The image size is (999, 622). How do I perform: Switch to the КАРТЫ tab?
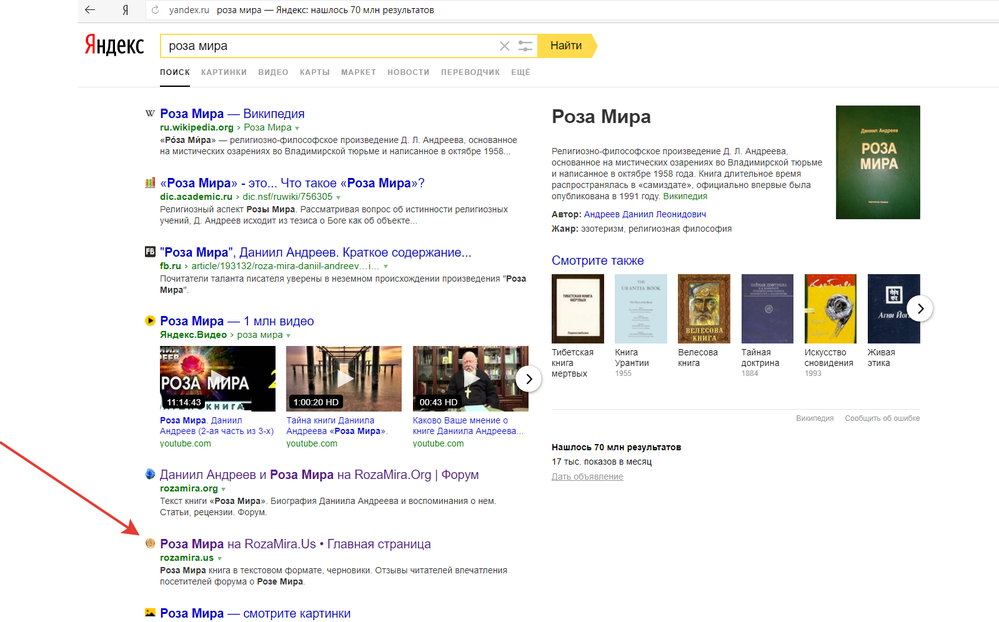pyautogui.click(x=315, y=72)
